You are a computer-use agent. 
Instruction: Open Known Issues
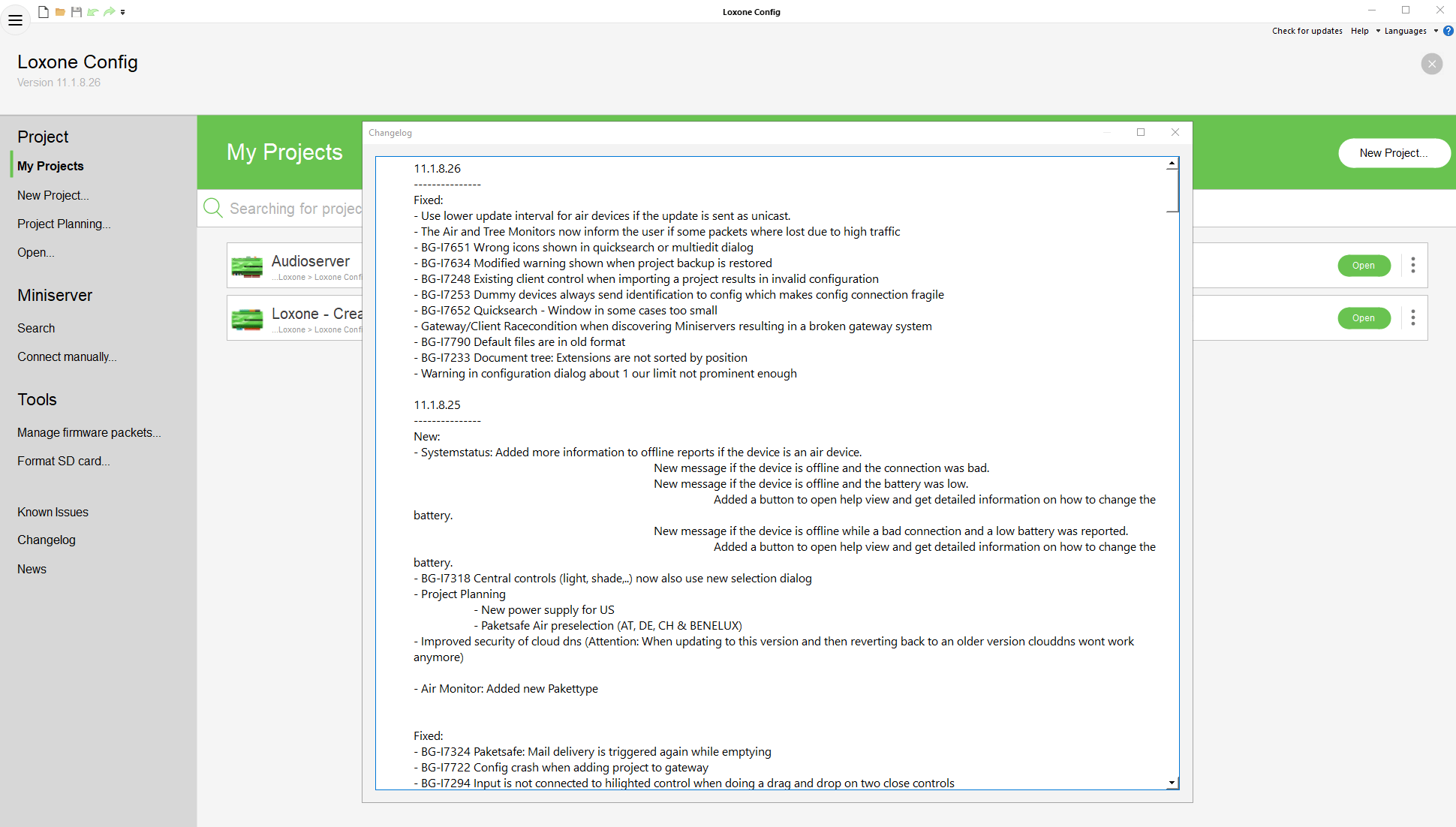(x=53, y=512)
